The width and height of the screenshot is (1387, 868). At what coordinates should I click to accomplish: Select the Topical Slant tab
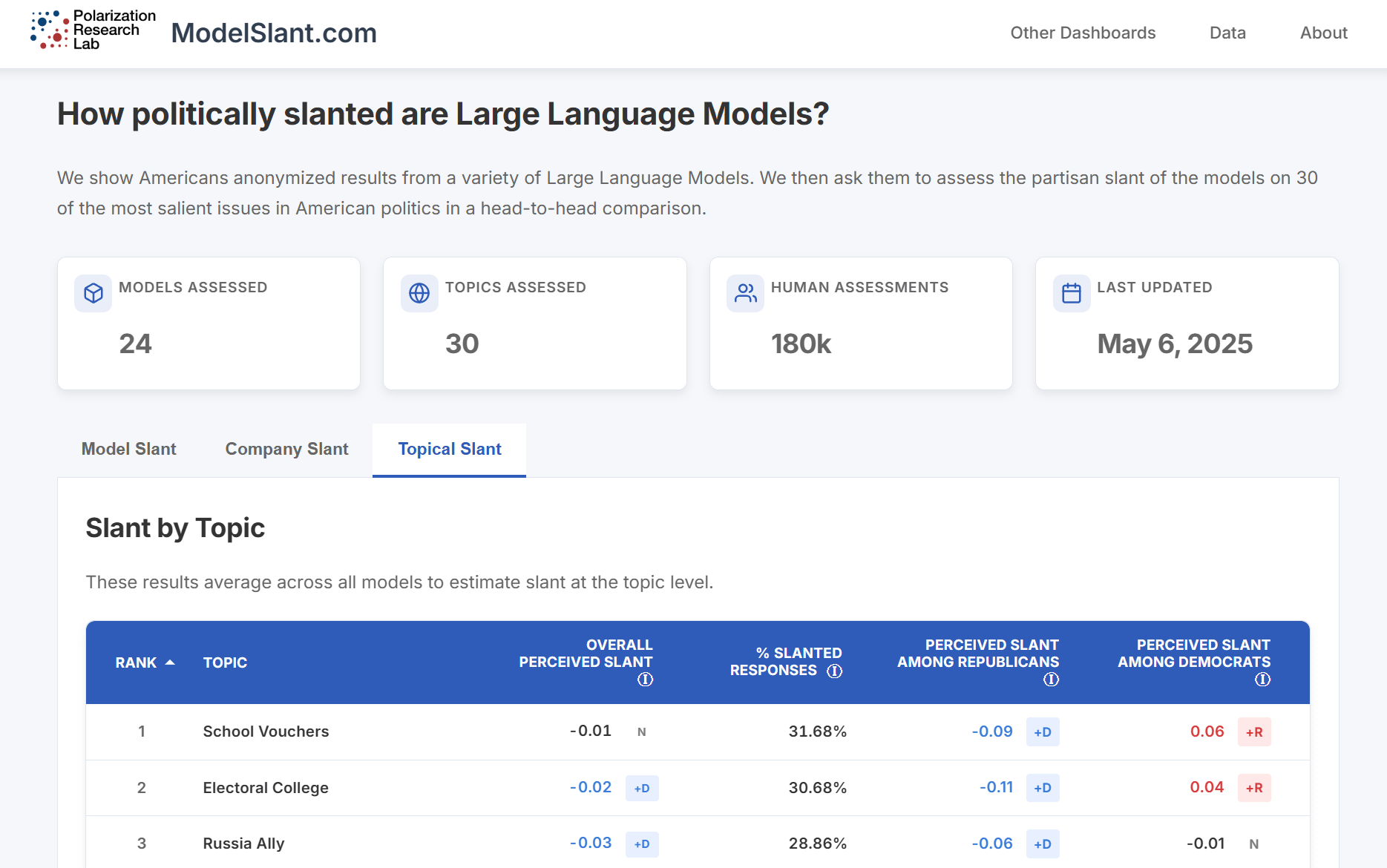pos(450,449)
